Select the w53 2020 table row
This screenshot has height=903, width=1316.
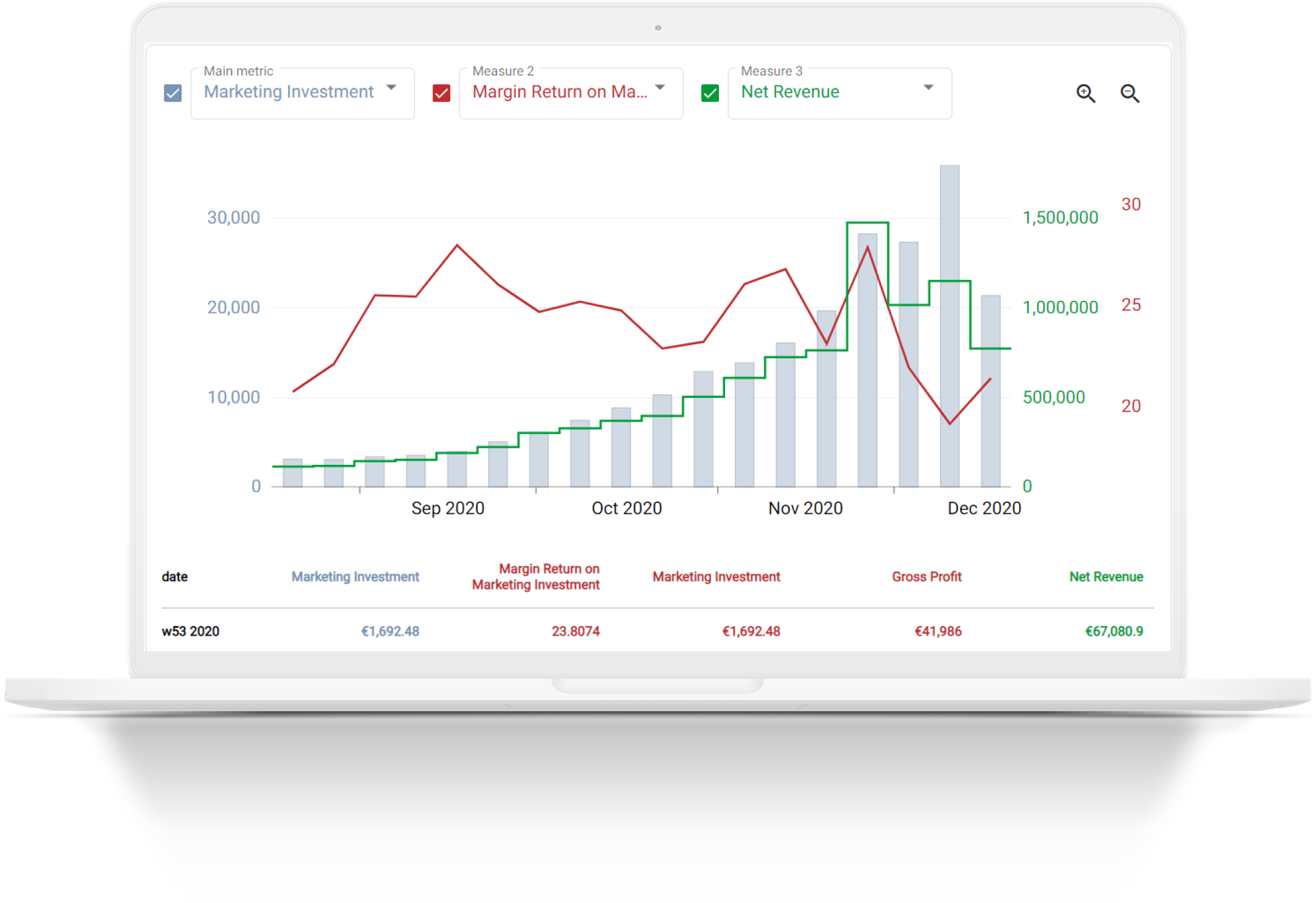tap(657, 631)
